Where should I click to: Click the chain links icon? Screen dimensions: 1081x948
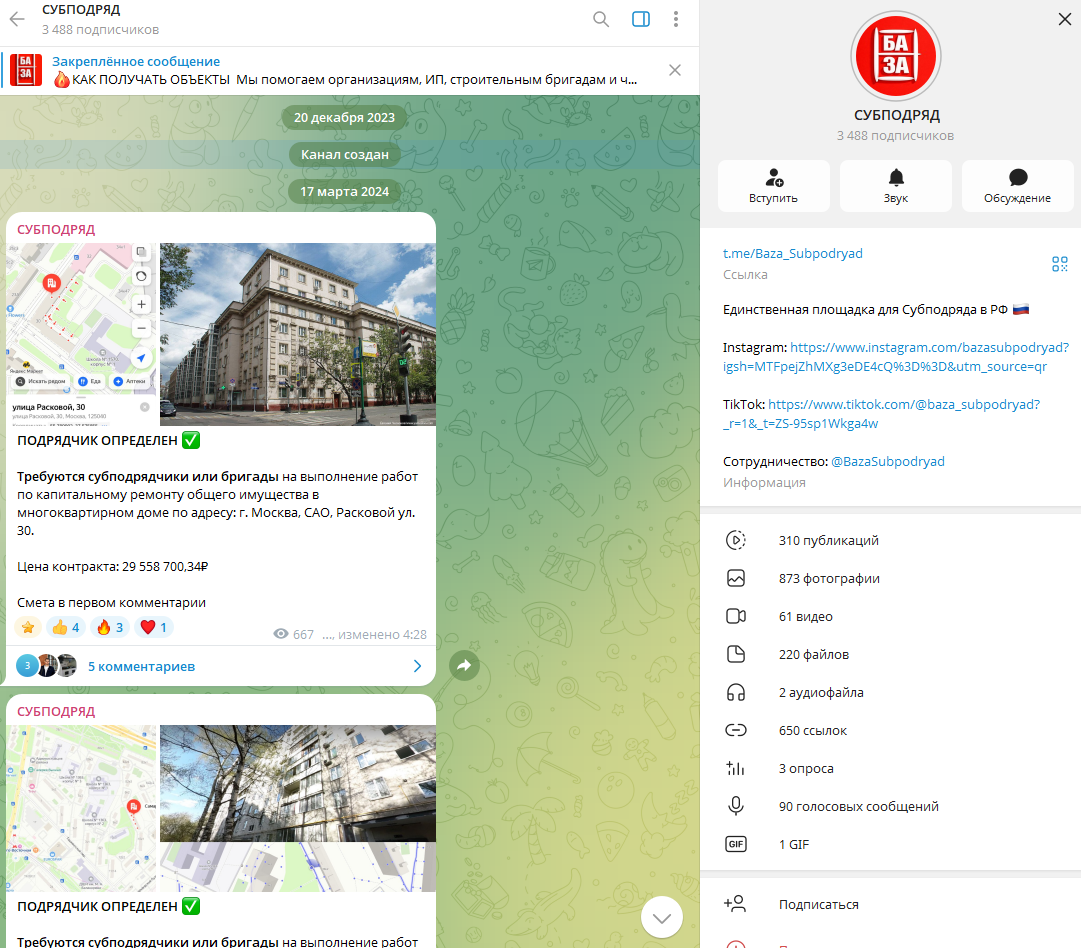[x=736, y=729]
